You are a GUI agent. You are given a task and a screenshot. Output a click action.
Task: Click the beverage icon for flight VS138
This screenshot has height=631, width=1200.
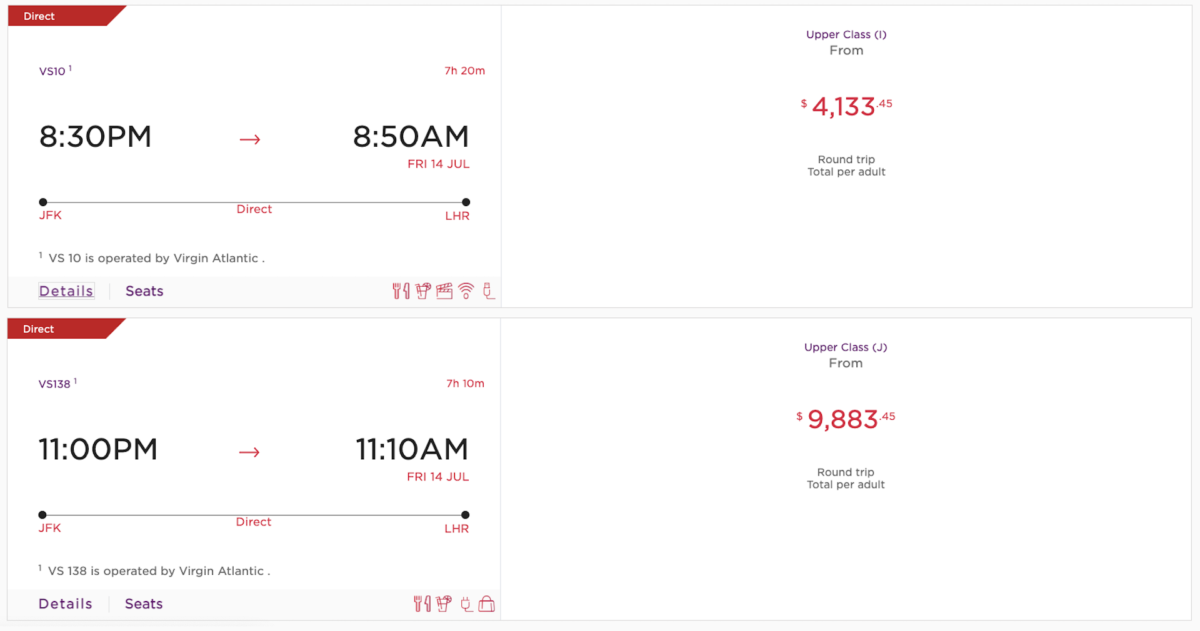443,603
